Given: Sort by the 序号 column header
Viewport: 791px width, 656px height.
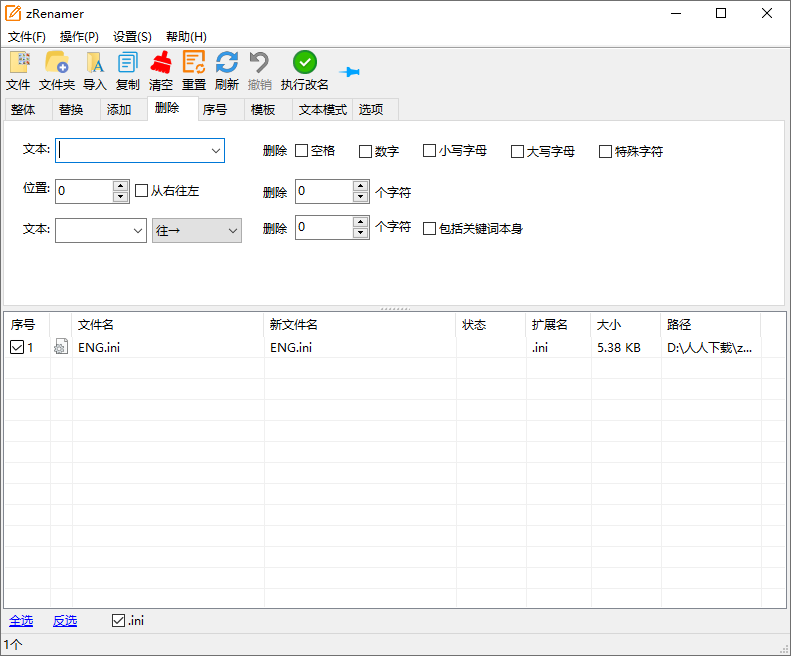Looking at the screenshot, I should [27, 324].
